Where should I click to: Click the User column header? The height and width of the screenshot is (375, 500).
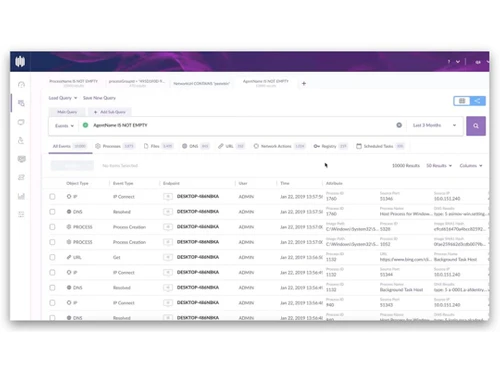243,183
